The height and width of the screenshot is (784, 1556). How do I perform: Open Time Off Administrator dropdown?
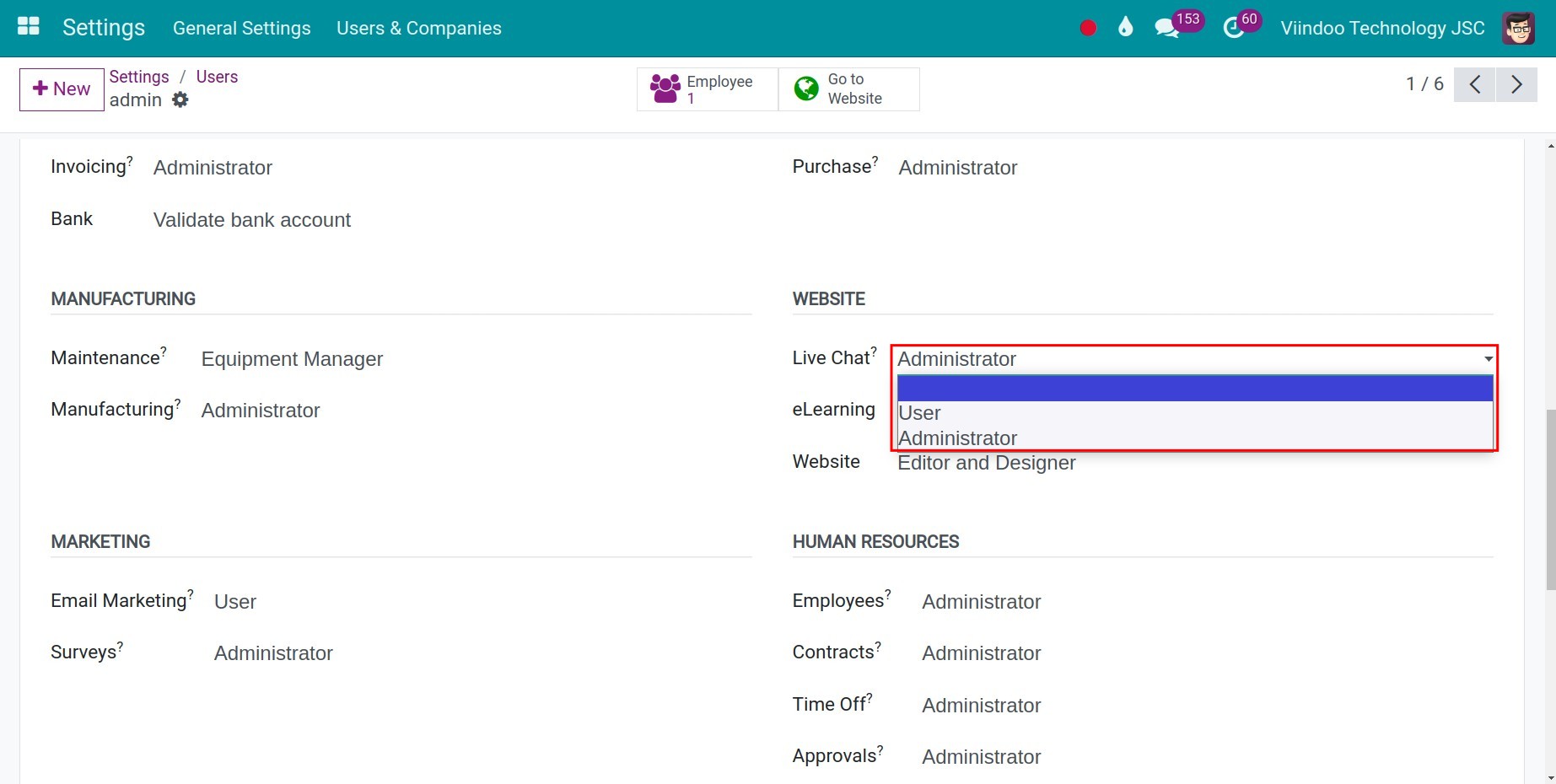pos(1208,706)
